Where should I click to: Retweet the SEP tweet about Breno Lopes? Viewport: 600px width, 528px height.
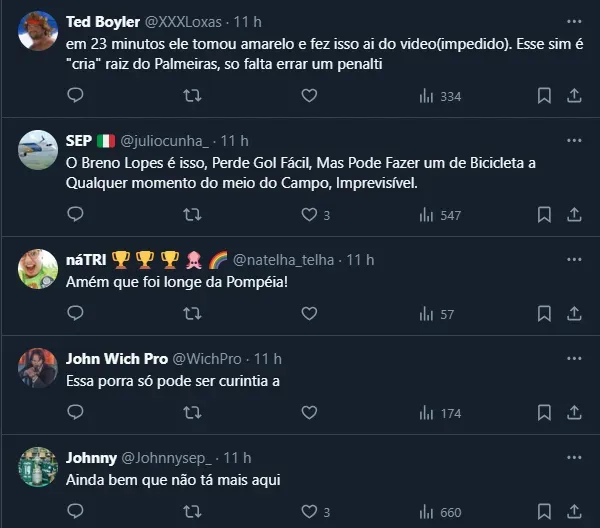[x=192, y=215]
